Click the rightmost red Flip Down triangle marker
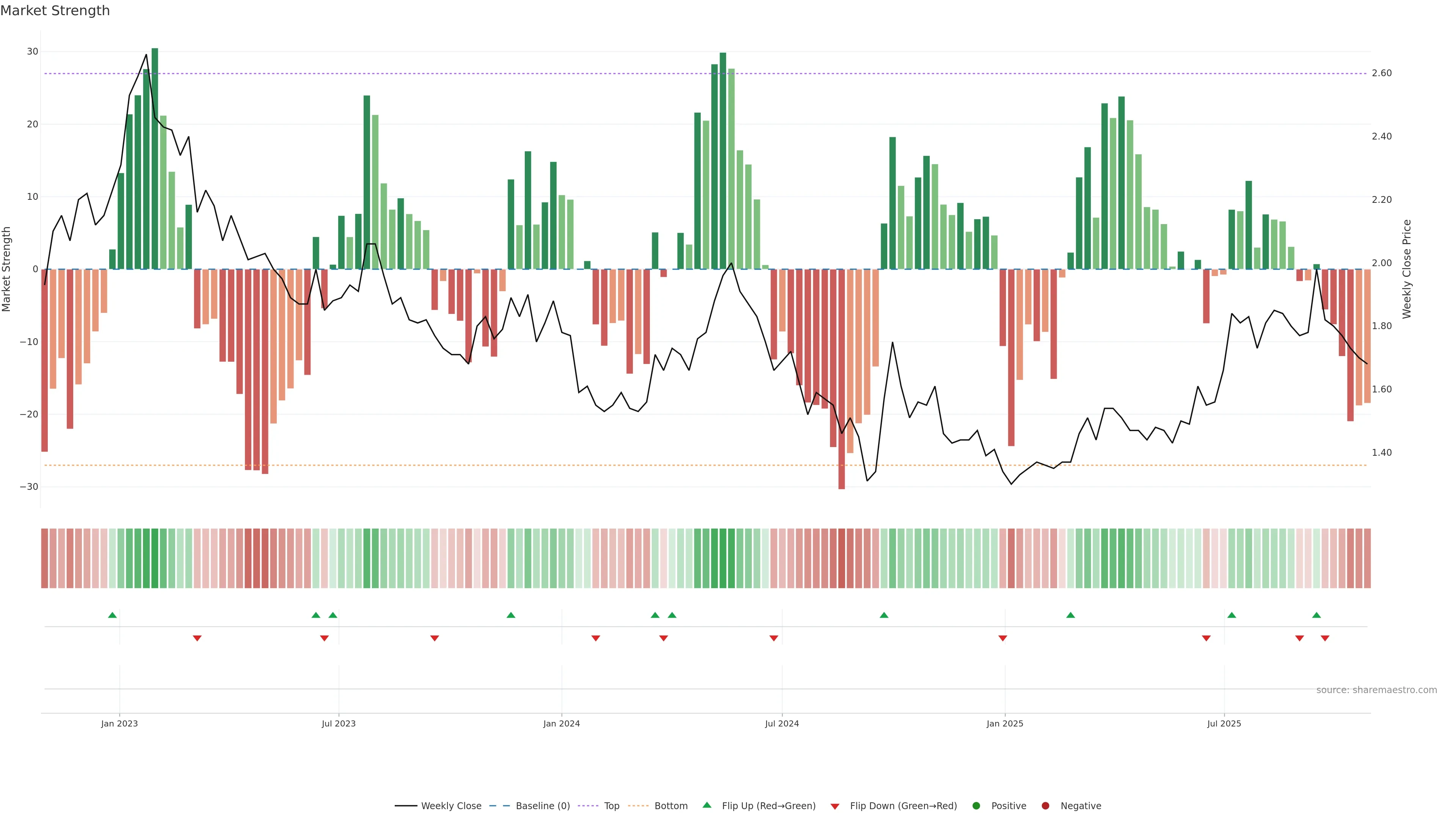This screenshot has width=1456, height=819. coord(1325,638)
